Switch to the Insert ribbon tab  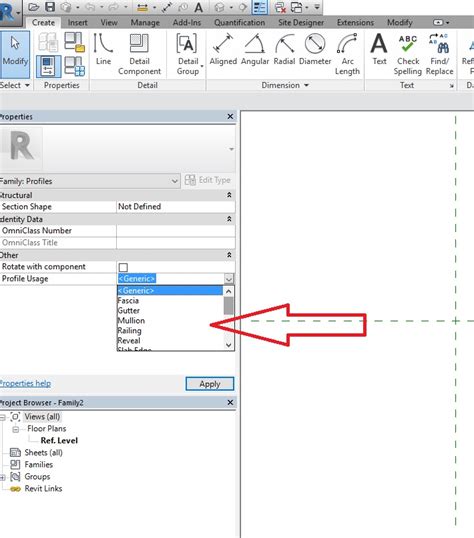click(78, 23)
